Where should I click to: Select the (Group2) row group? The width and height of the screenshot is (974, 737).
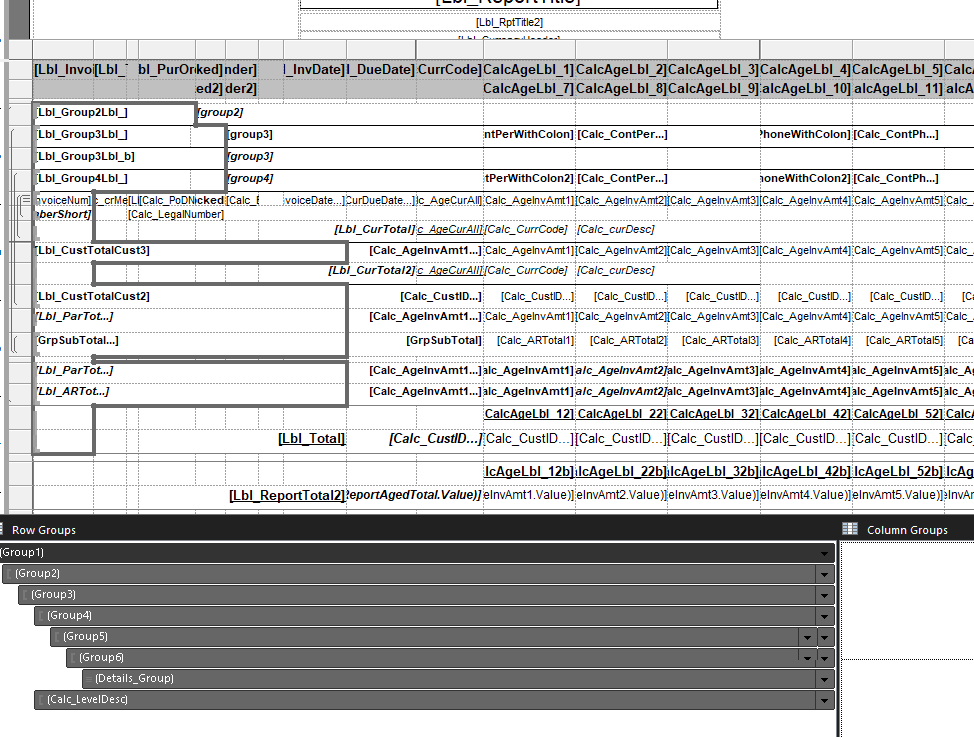pyautogui.click(x=418, y=574)
